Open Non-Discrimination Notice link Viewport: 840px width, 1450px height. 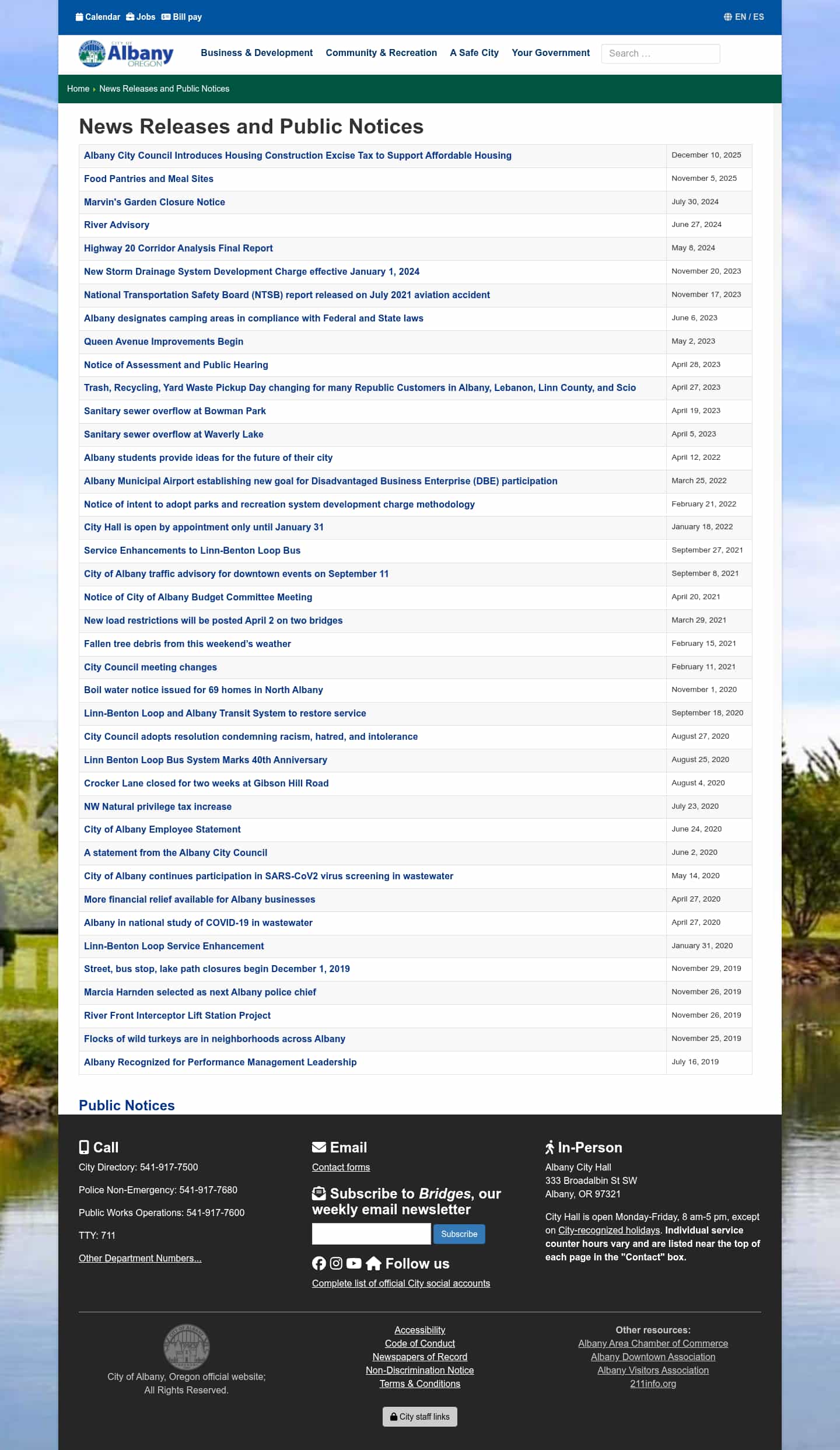pos(420,1370)
